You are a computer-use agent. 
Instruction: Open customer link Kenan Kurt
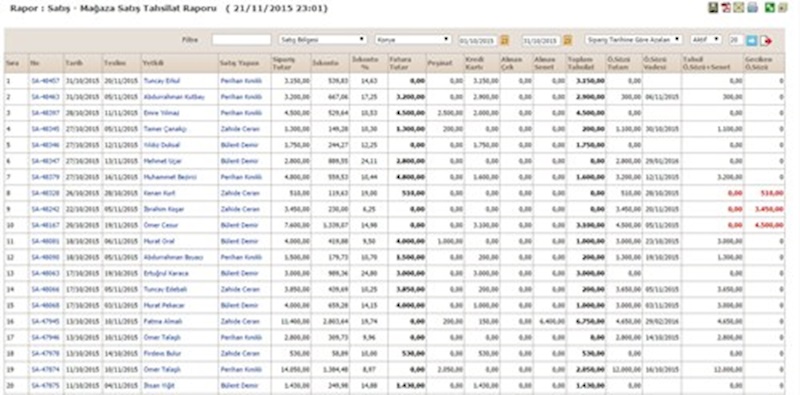point(160,193)
